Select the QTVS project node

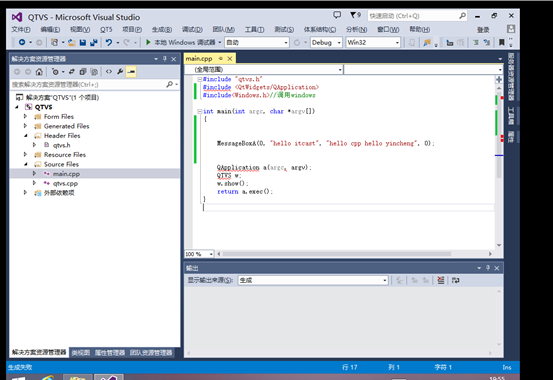(43, 107)
